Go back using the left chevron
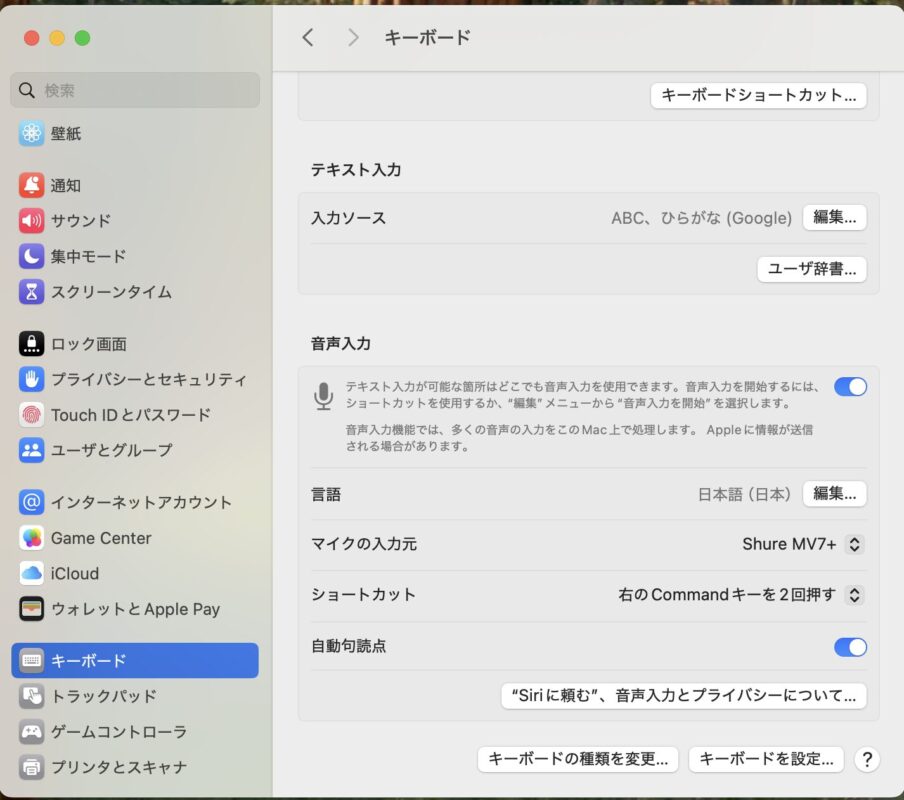This screenshot has height=800, width=904. 308,38
